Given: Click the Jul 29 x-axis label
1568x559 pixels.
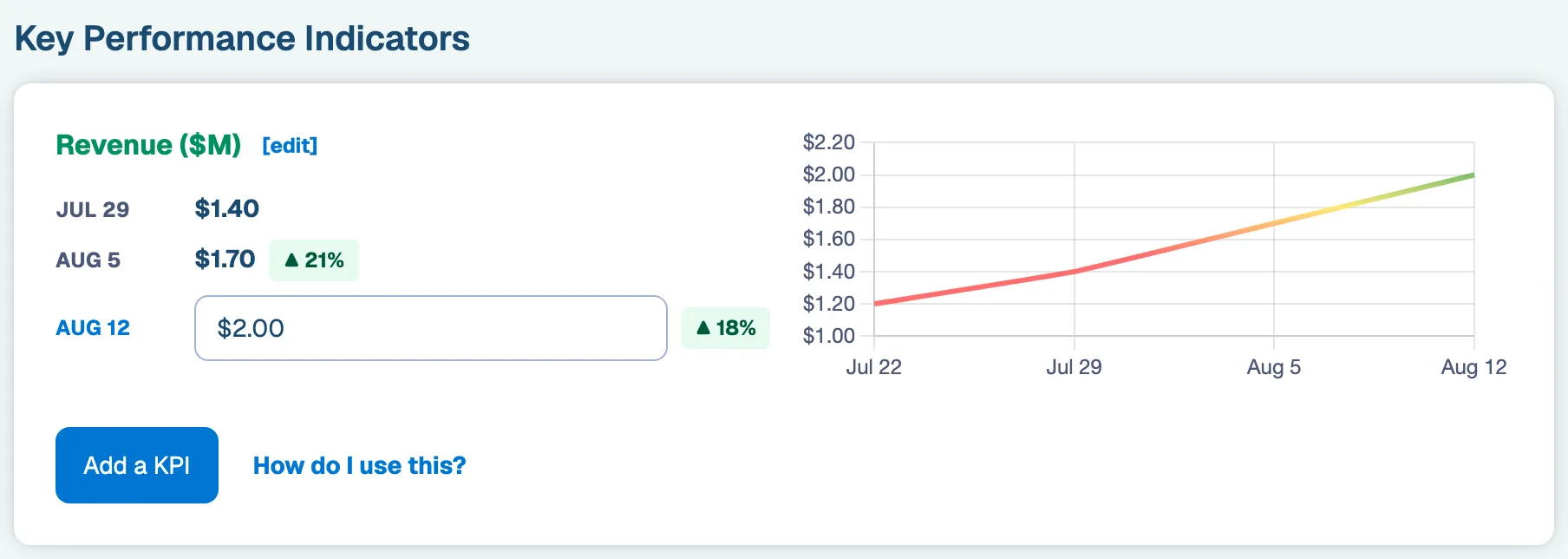Looking at the screenshot, I should [x=1074, y=367].
